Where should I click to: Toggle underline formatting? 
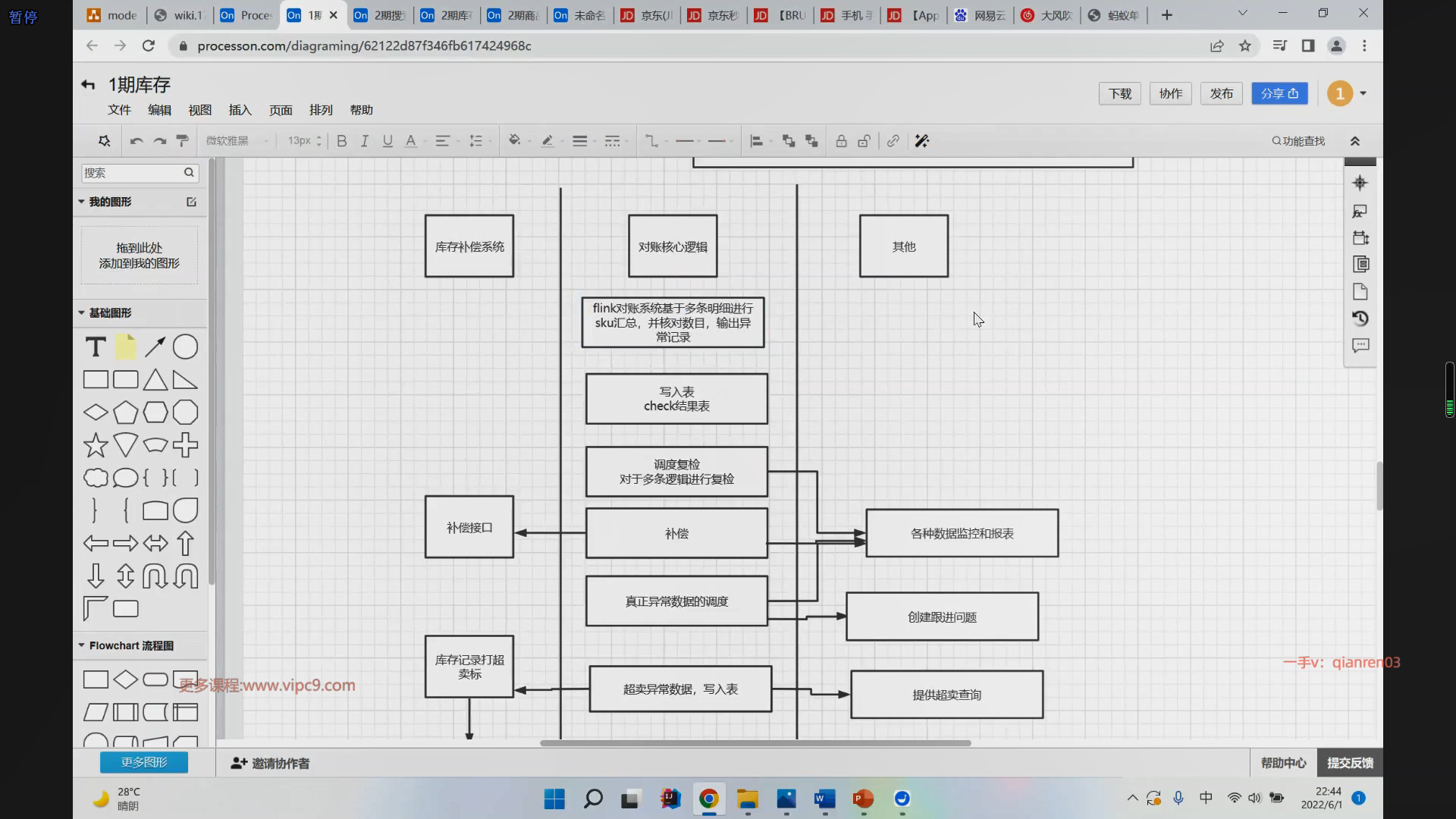pyautogui.click(x=388, y=141)
